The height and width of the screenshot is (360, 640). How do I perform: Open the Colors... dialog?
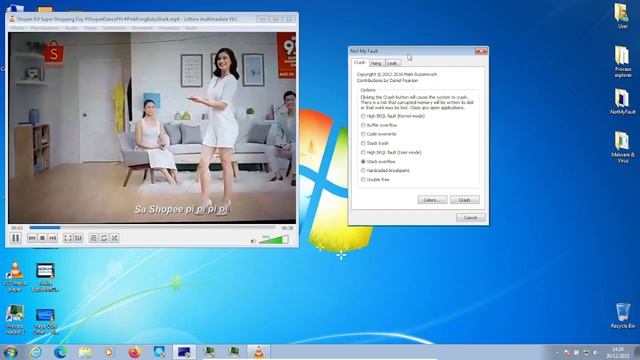click(432, 200)
